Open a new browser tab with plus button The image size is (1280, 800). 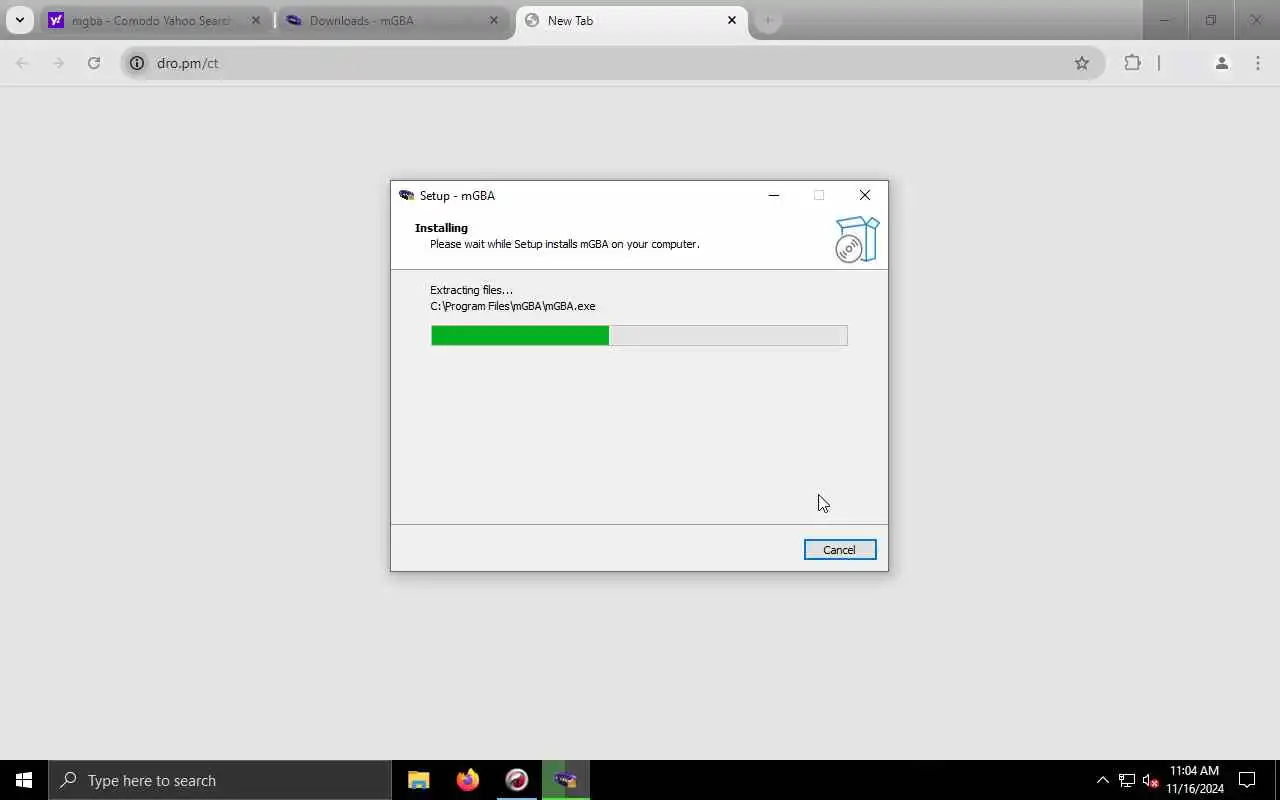point(768,20)
